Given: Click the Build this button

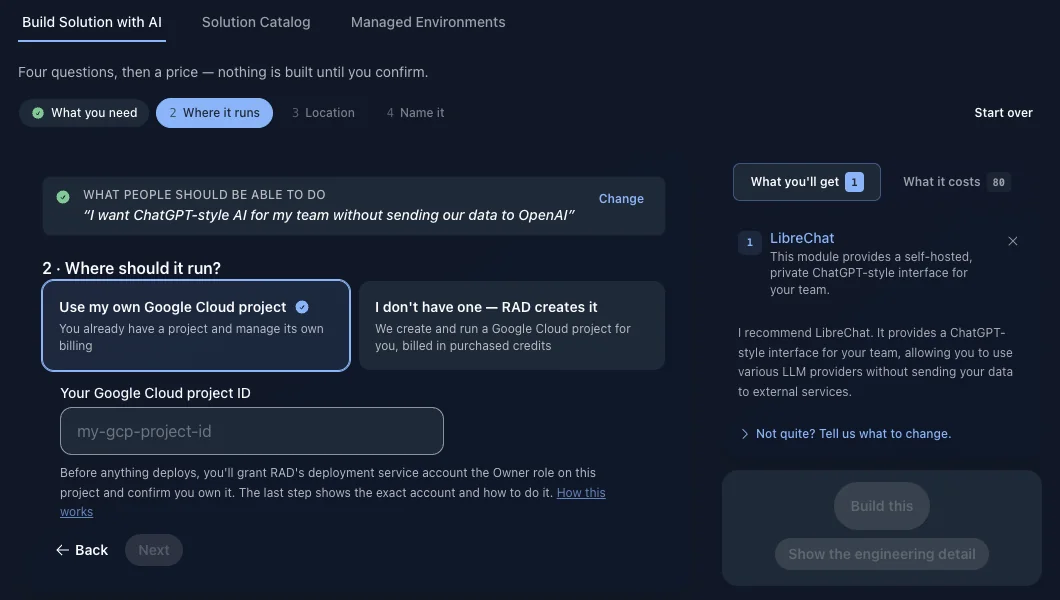Looking at the screenshot, I should pyautogui.click(x=882, y=506).
